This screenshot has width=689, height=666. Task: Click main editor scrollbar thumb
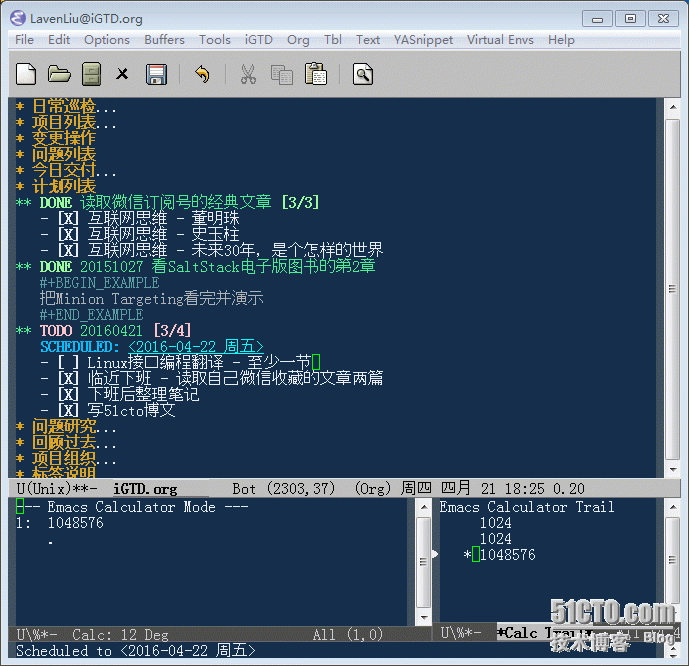[672, 289]
